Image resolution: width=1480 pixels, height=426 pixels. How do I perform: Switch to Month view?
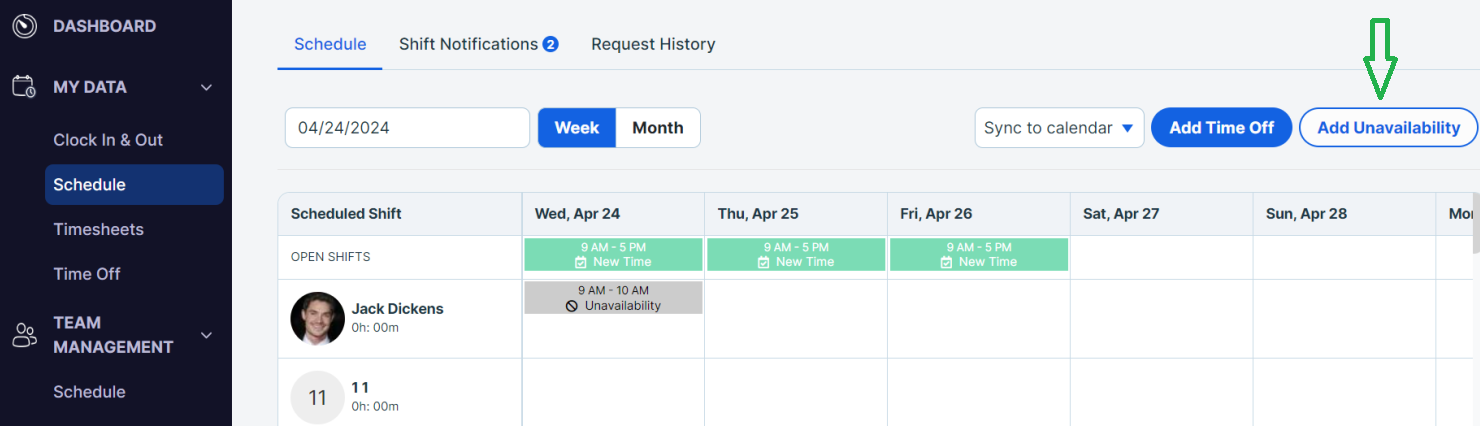coord(658,128)
